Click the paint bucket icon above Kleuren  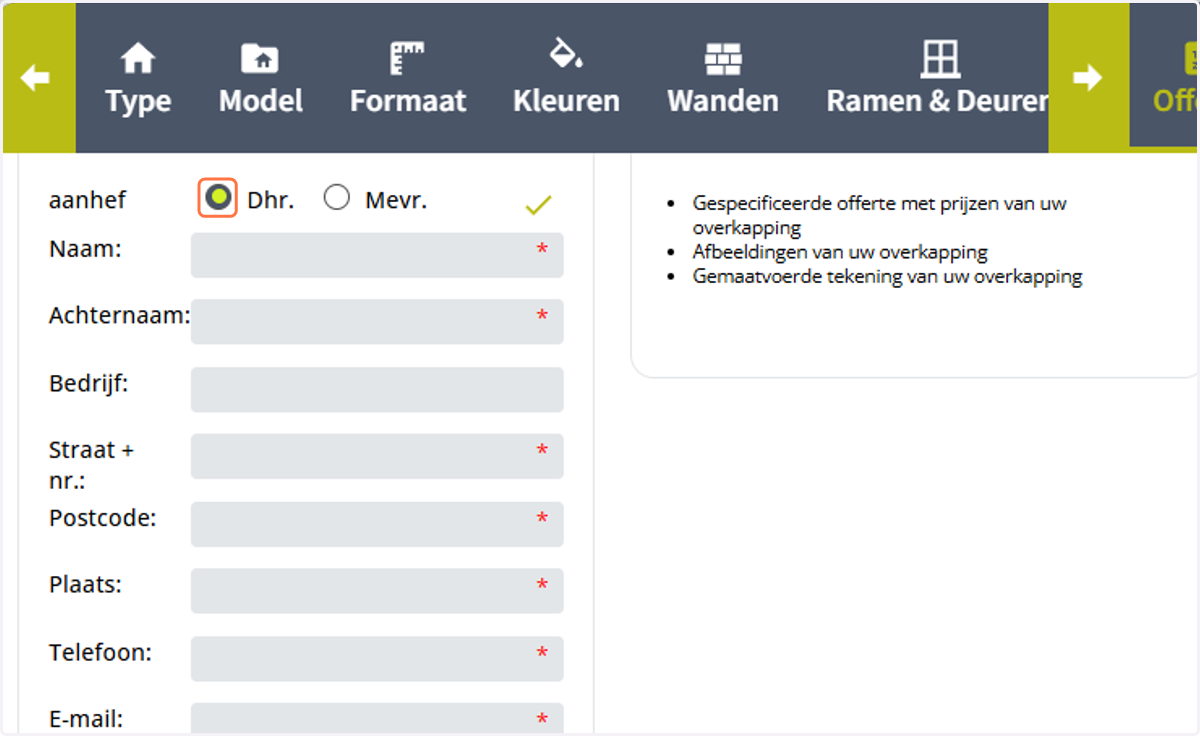point(566,55)
